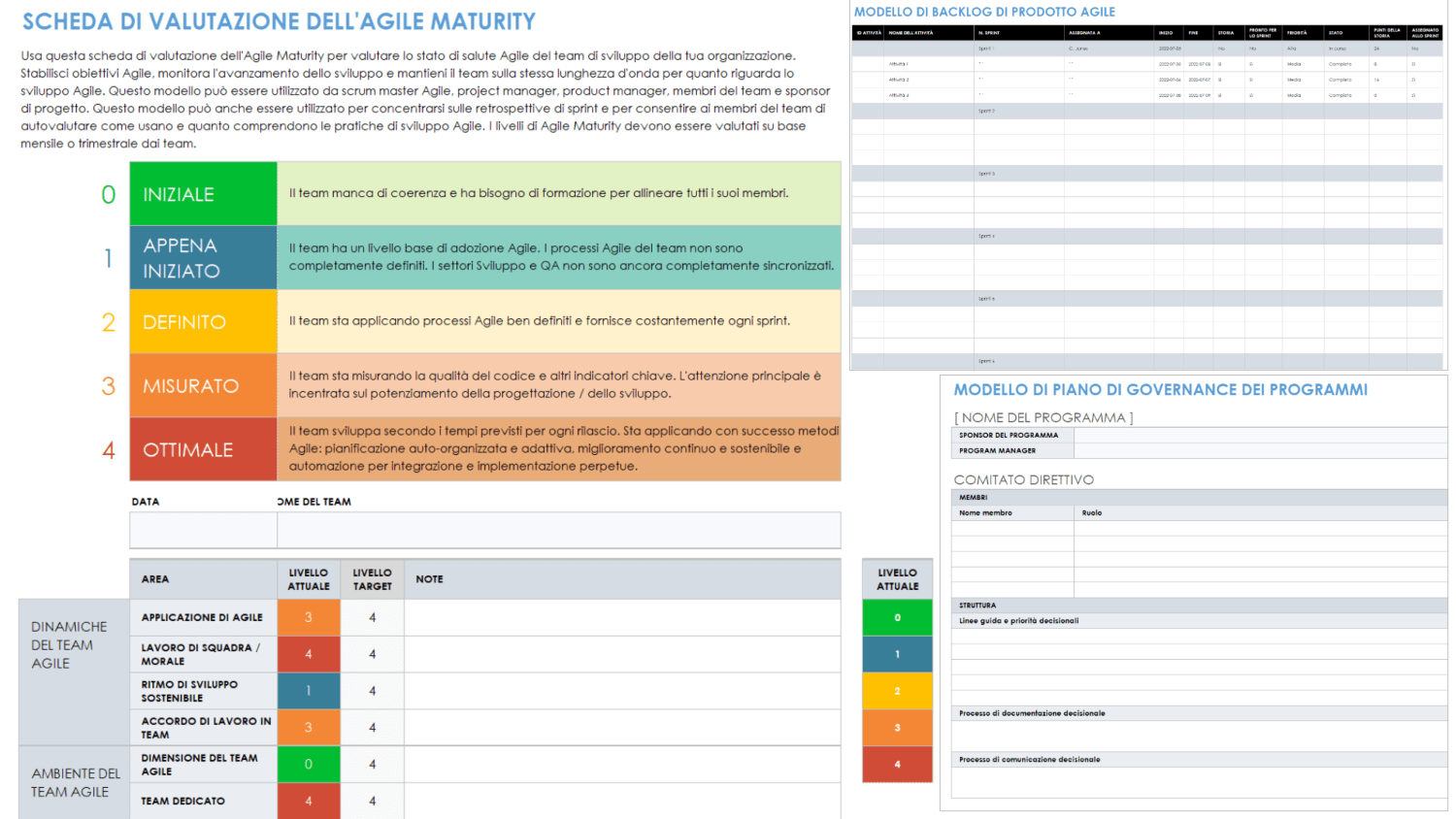Click the level number 0 beside INIZIALE
1456x819 pixels.
point(108,194)
